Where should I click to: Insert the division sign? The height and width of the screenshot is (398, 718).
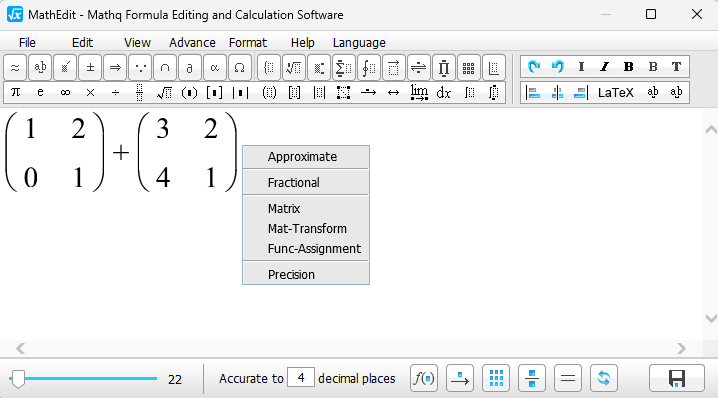click(x=115, y=93)
